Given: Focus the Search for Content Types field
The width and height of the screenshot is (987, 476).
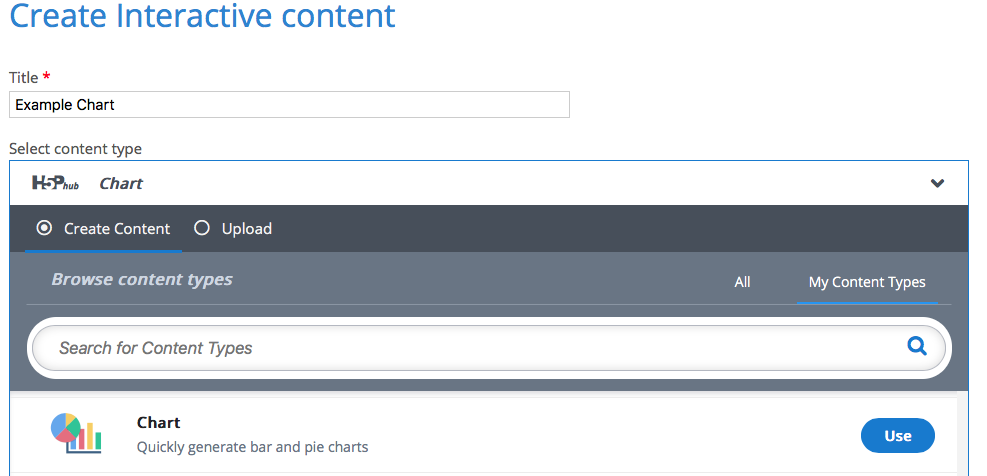Looking at the screenshot, I should pos(470,348).
